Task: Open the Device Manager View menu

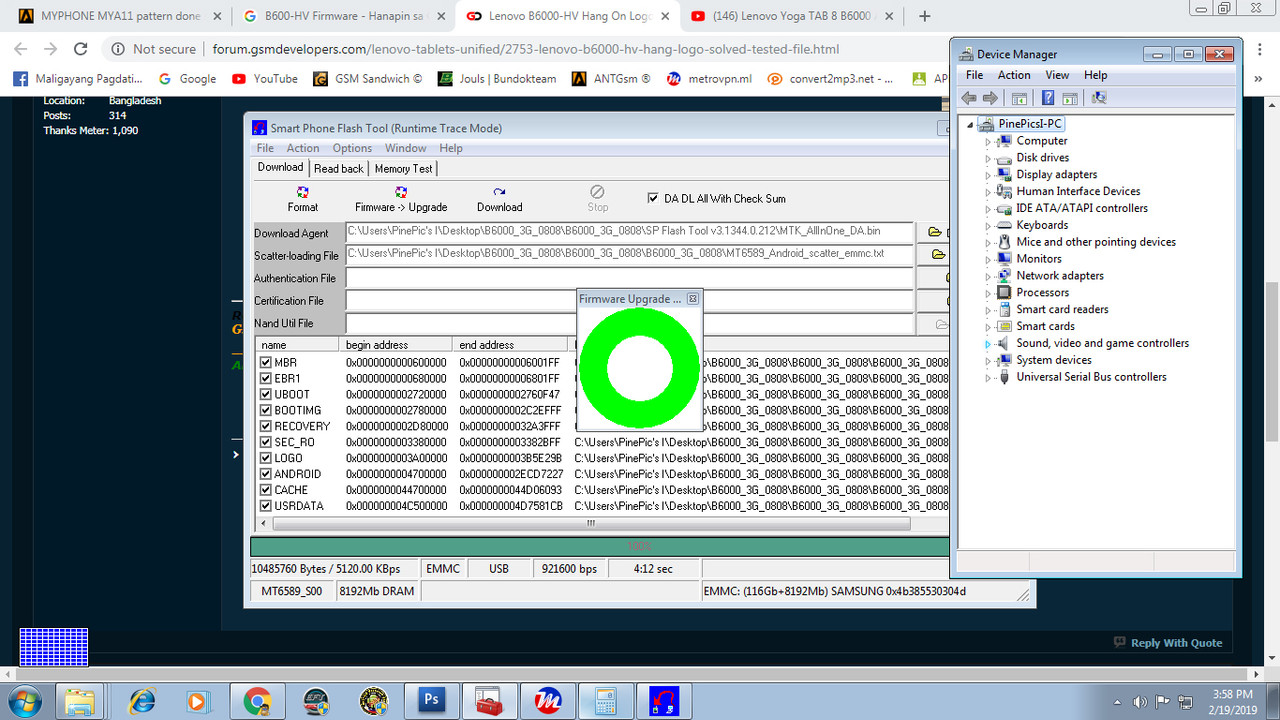Action: click(1057, 75)
